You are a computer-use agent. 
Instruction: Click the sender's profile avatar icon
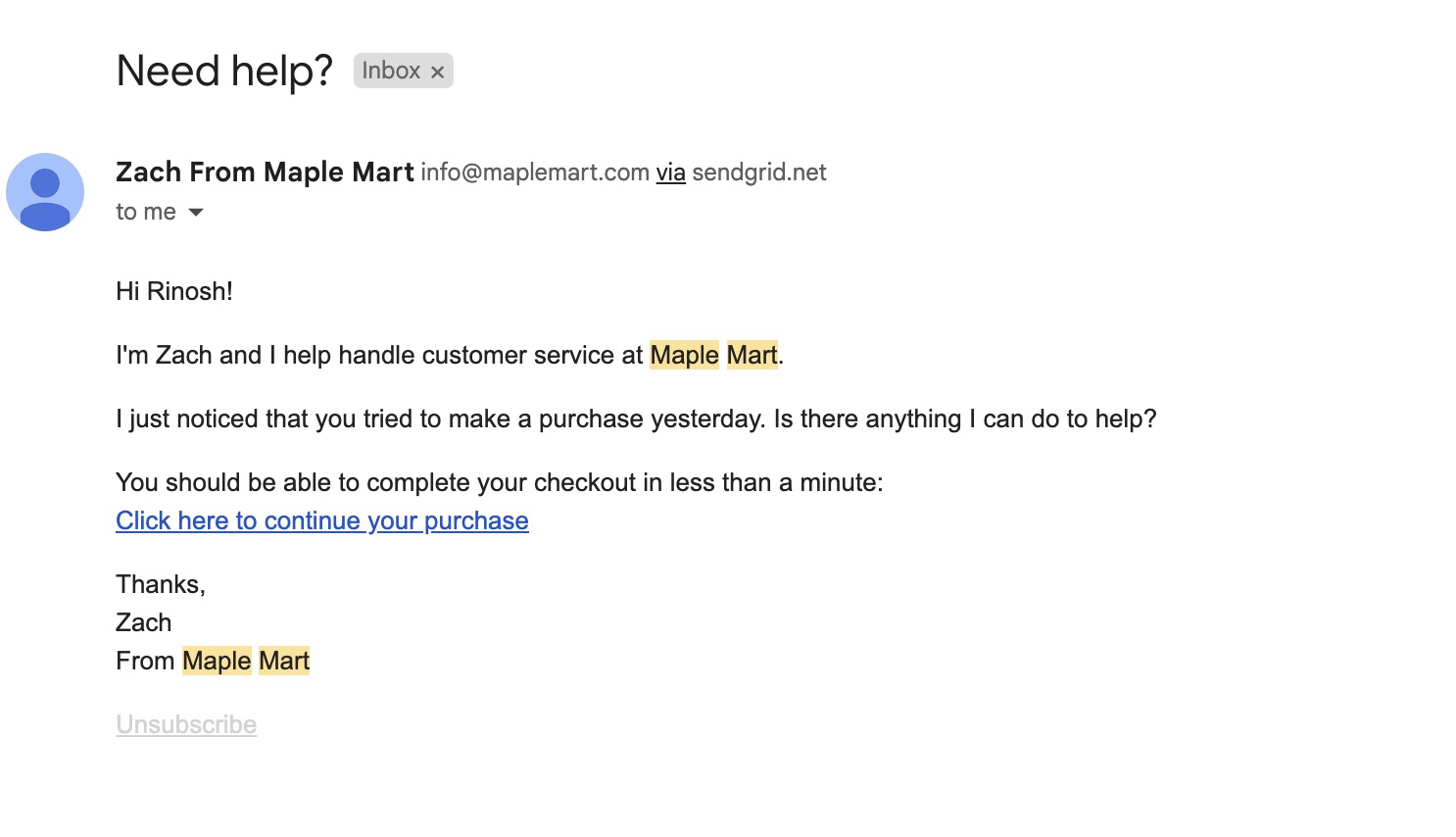tap(45, 192)
